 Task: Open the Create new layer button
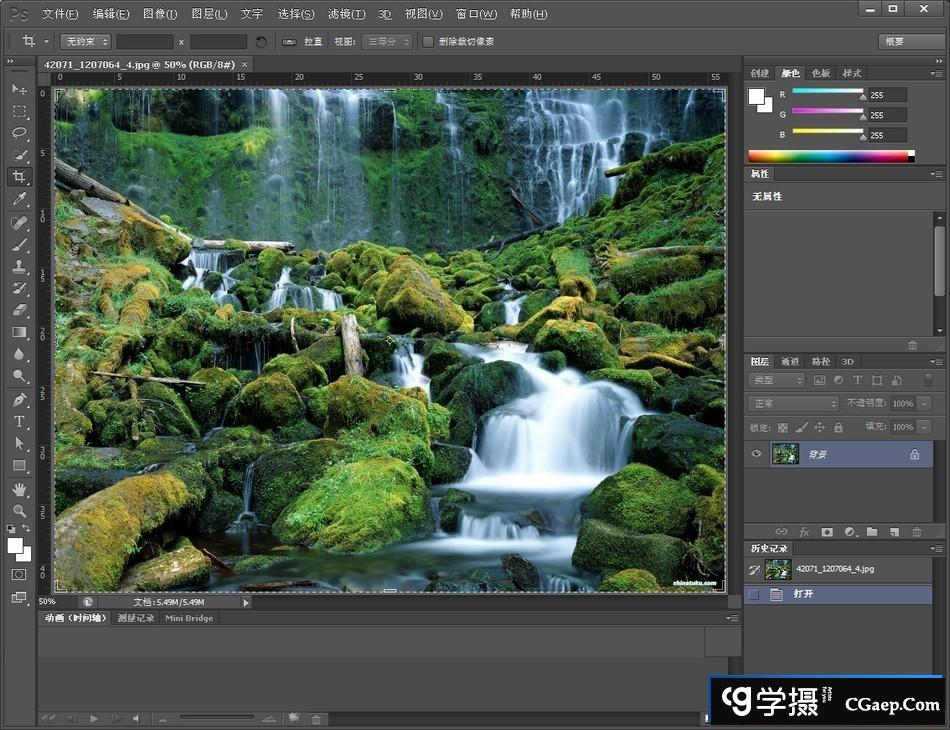895,531
